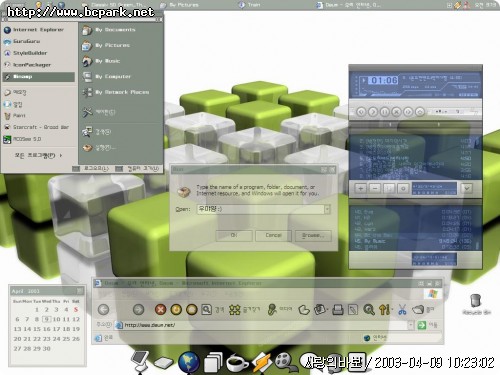Play previous track in Winamp

361,112
